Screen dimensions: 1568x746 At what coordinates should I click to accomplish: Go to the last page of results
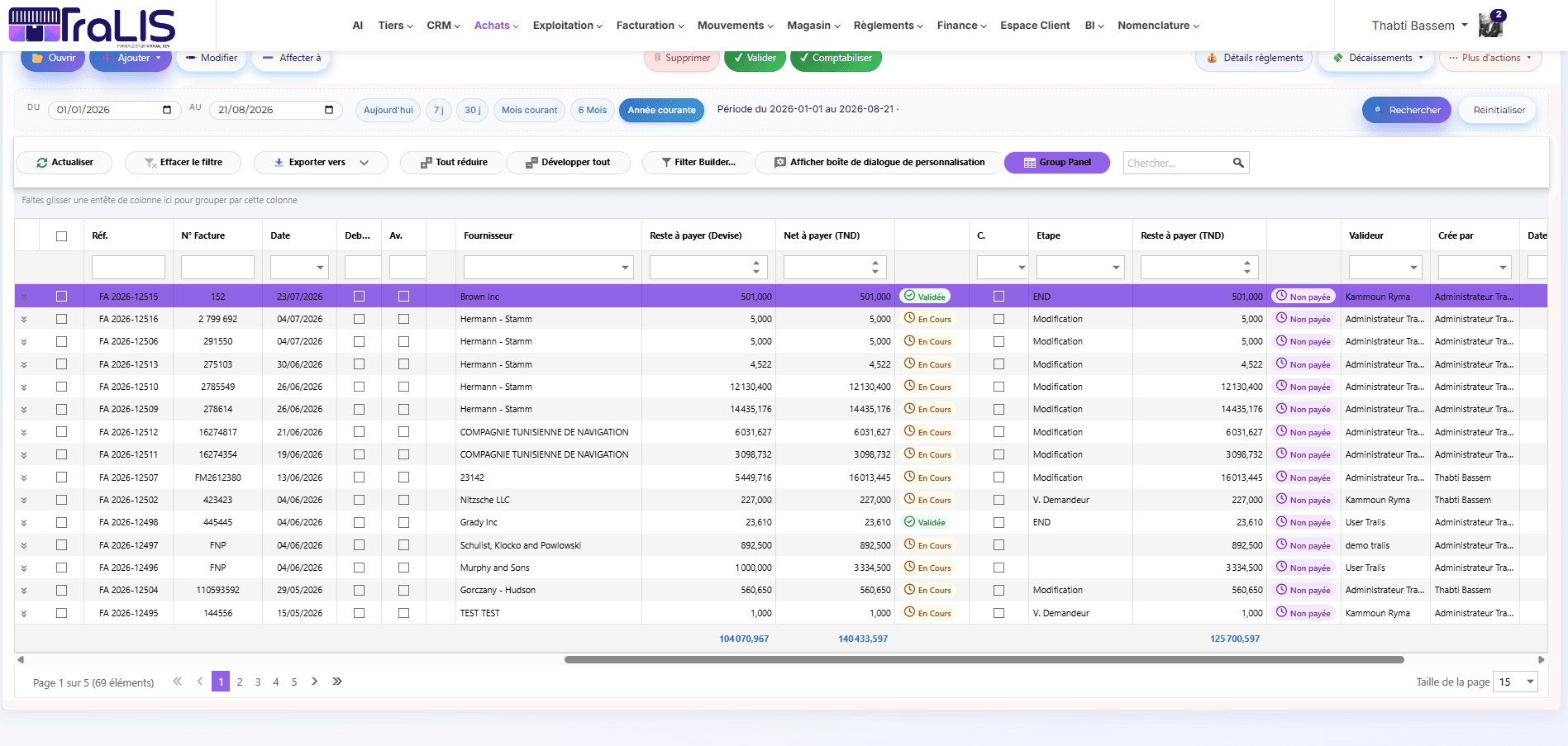pyautogui.click(x=337, y=682)
